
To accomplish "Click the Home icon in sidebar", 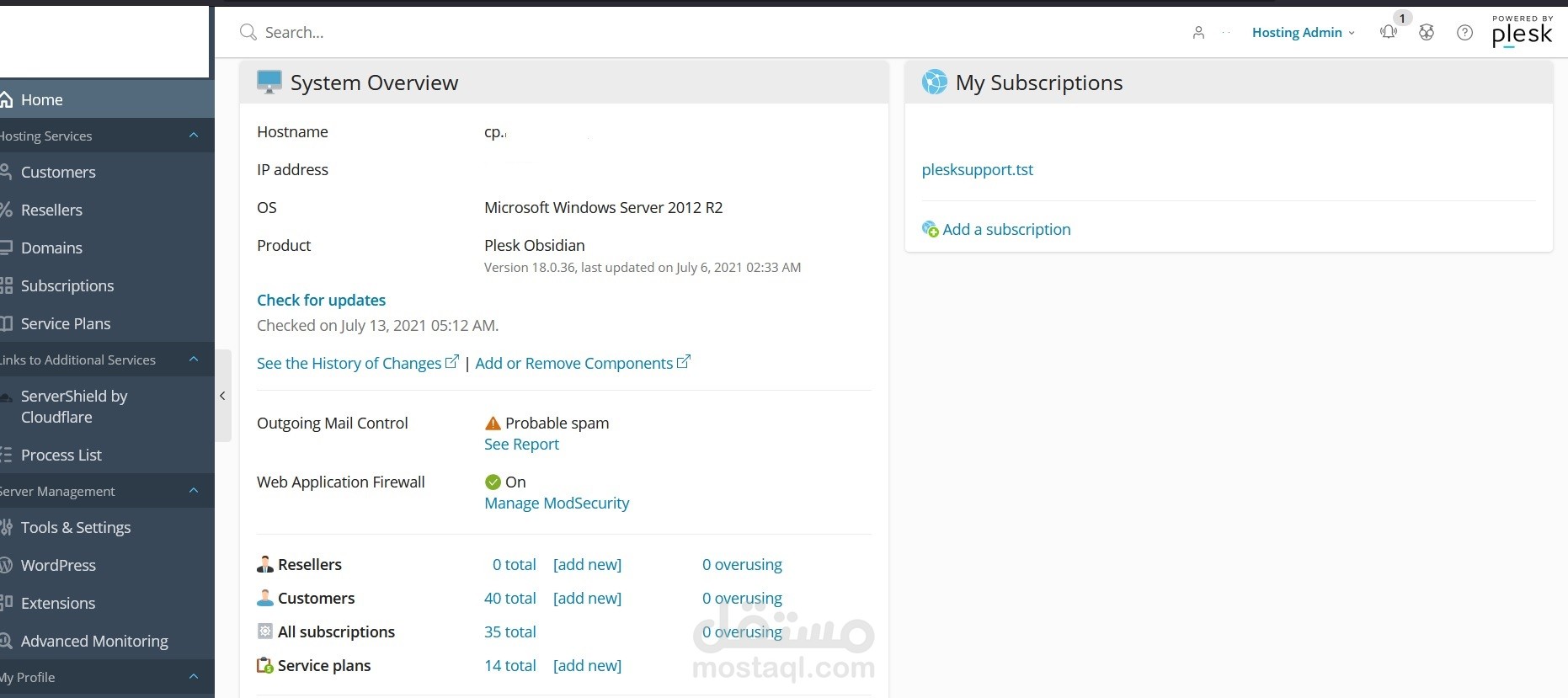I will pyautogui.click(x=6, y=99).
